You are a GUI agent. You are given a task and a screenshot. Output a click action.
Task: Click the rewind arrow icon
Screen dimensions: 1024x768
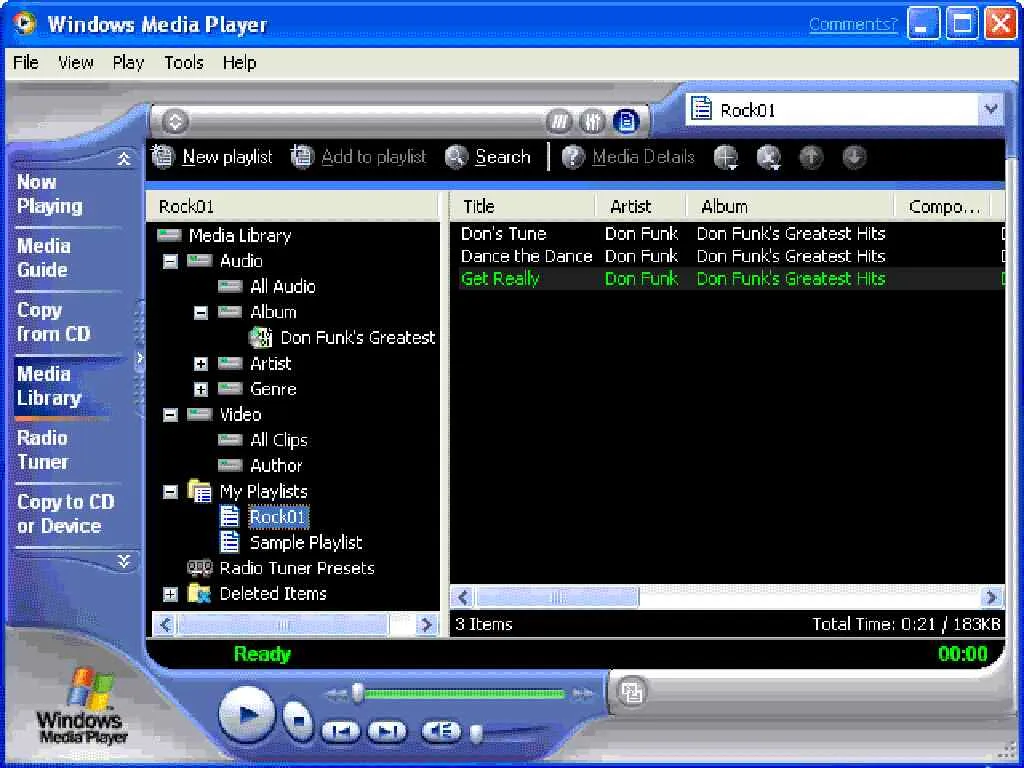[336, 694]
